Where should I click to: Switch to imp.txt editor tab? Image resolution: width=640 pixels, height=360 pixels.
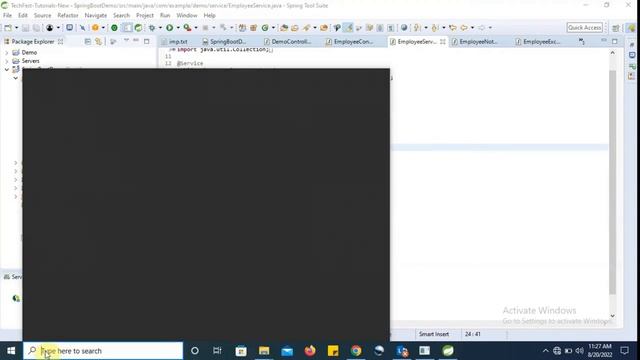[178, 42]
